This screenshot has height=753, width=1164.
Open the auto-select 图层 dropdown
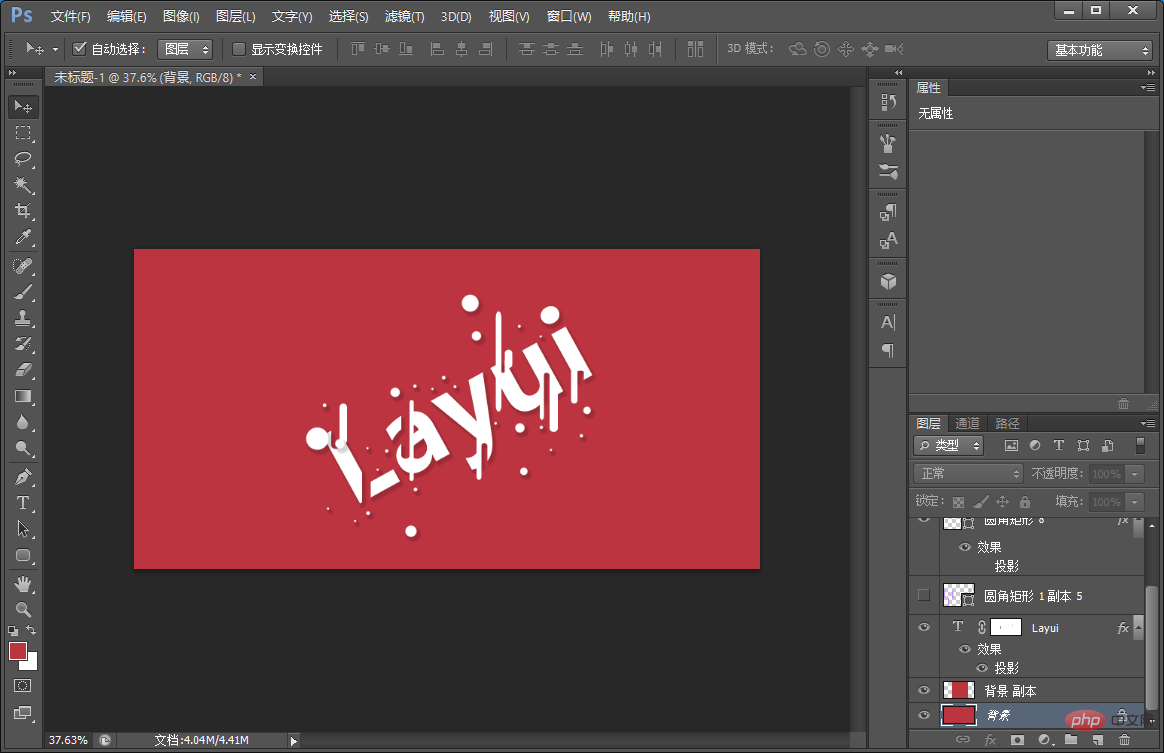click(185, 49)
